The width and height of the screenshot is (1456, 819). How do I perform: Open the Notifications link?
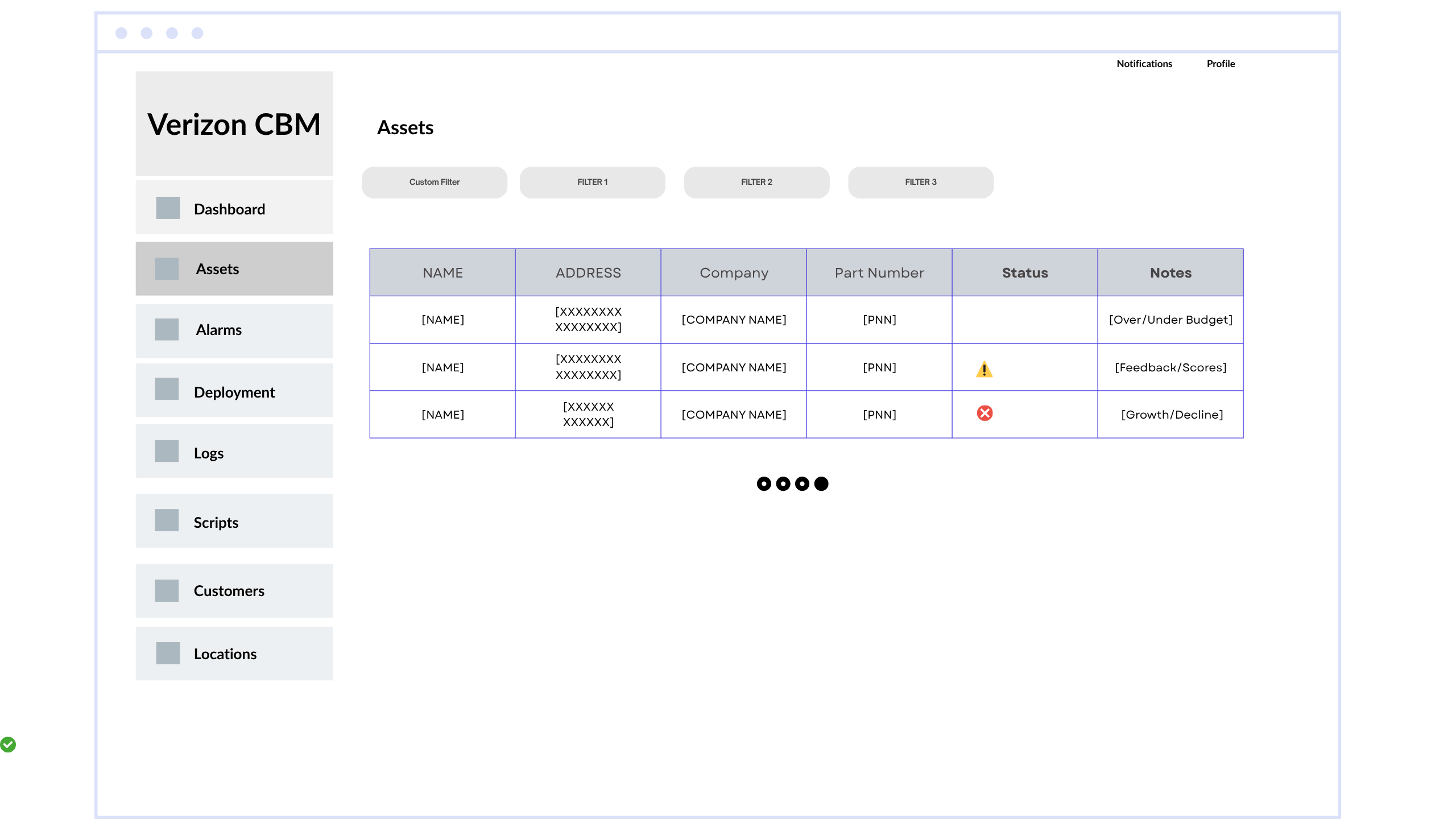click(x=1144, y=64)
